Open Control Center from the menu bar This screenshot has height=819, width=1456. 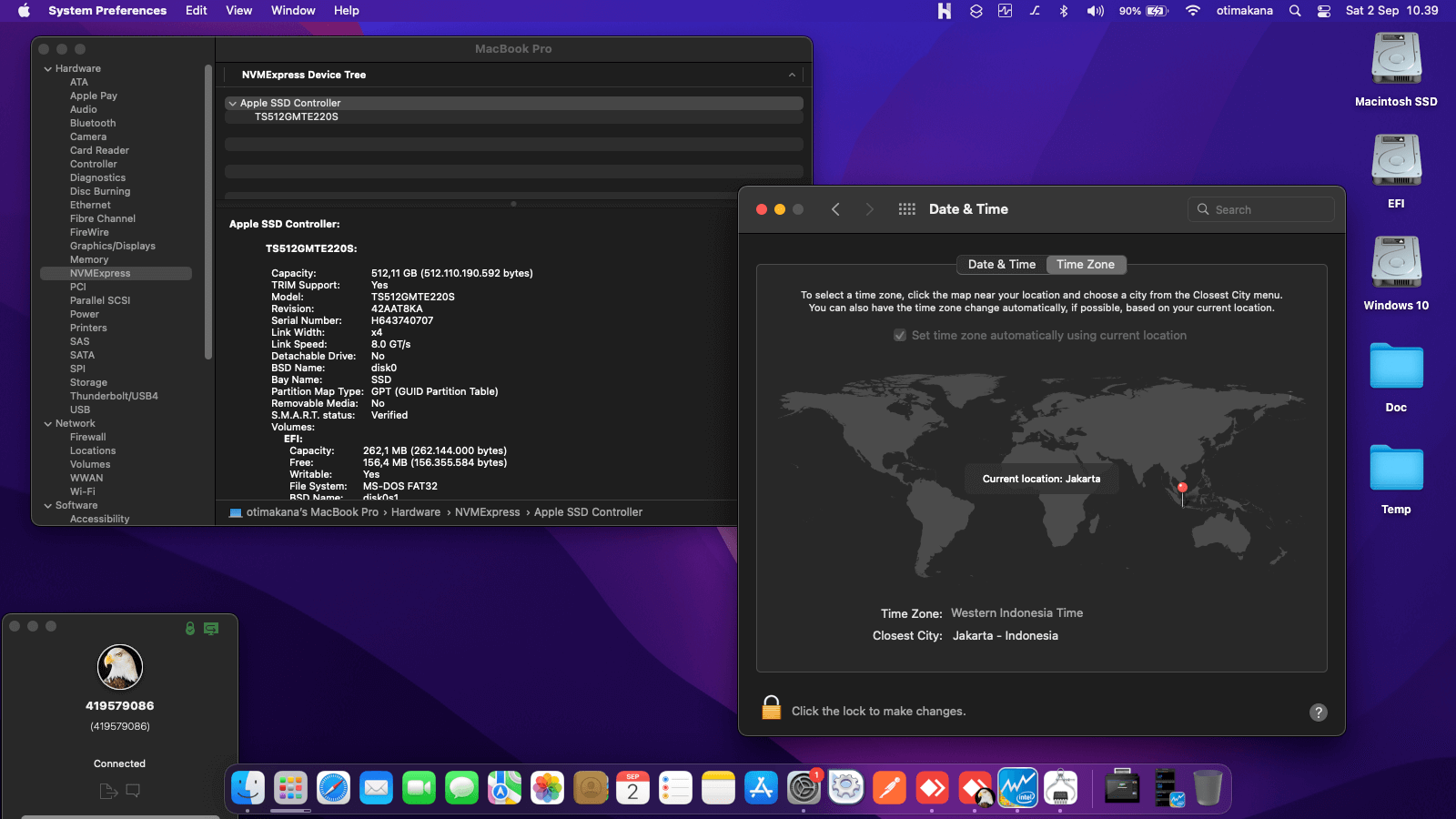[1324, 11]
